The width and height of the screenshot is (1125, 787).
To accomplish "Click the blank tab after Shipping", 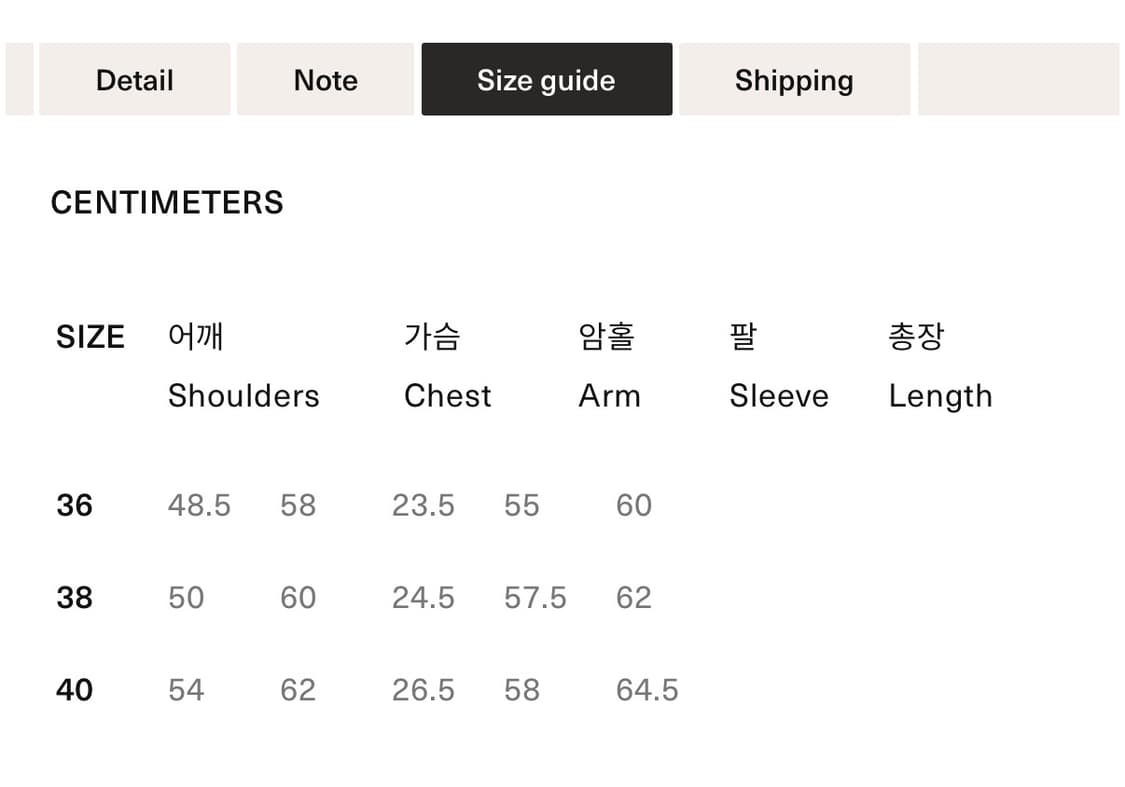I will click(x=1018, y=80).
